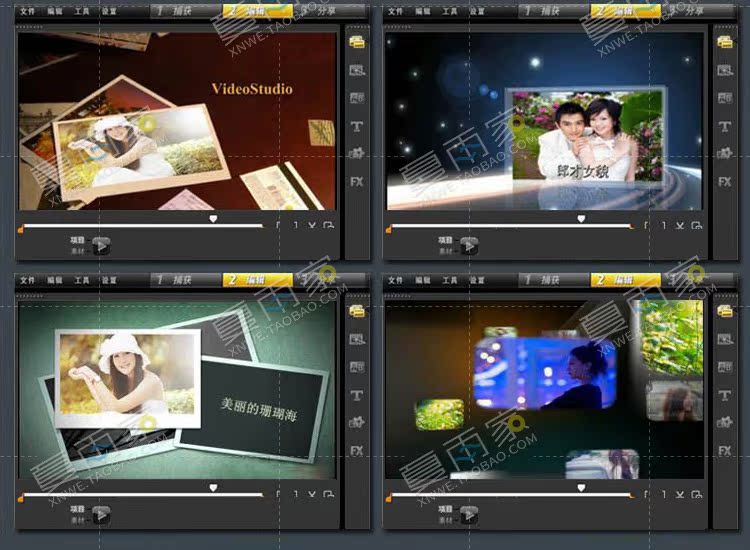Click scrubber handle under VideoStudio title preview
The width and height of the screenshot is (750, 550).
[x=213, y=219]
